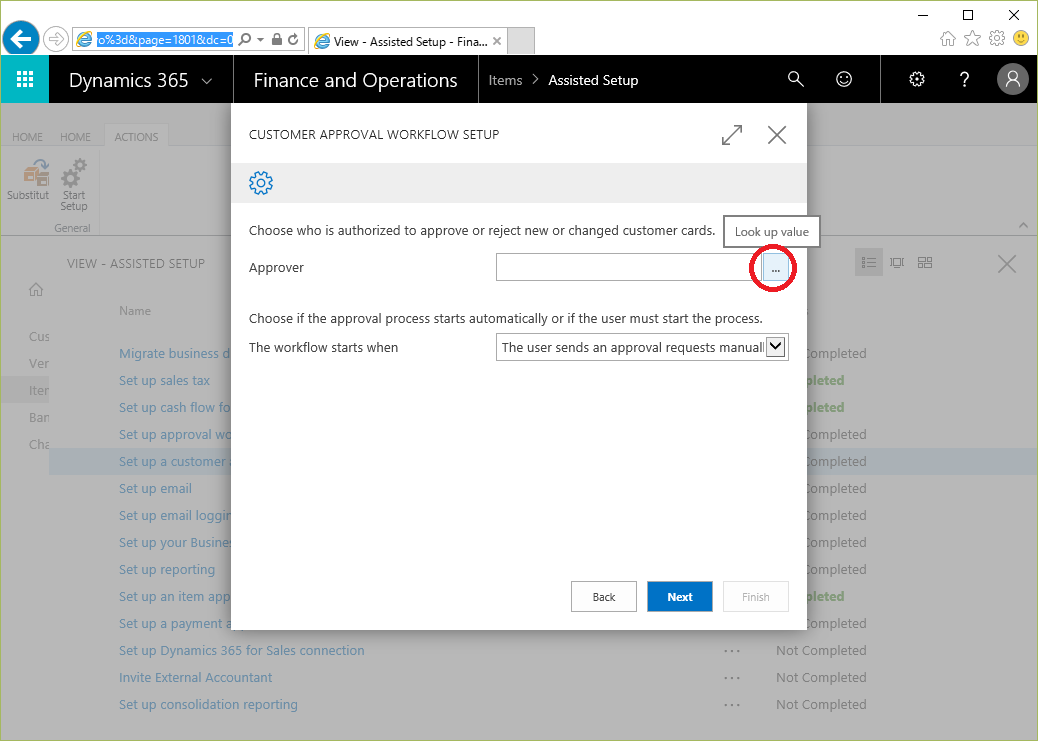The image size is (1038, 741).
Task: Click the browser smiley feedback icon
Action: tap(1021, 38)
